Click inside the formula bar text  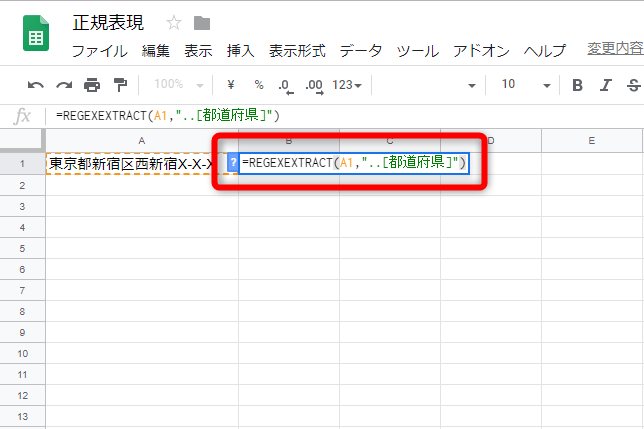pos(168,116)
